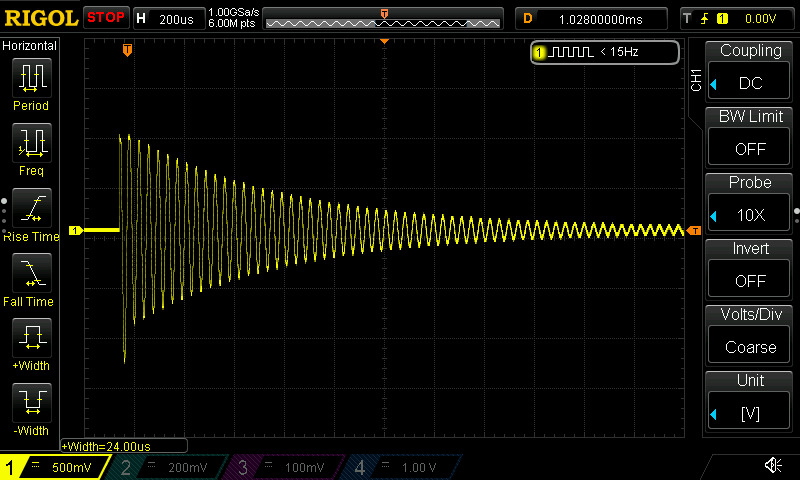Click the waveform memory overview bar

(x=384, y=18)
